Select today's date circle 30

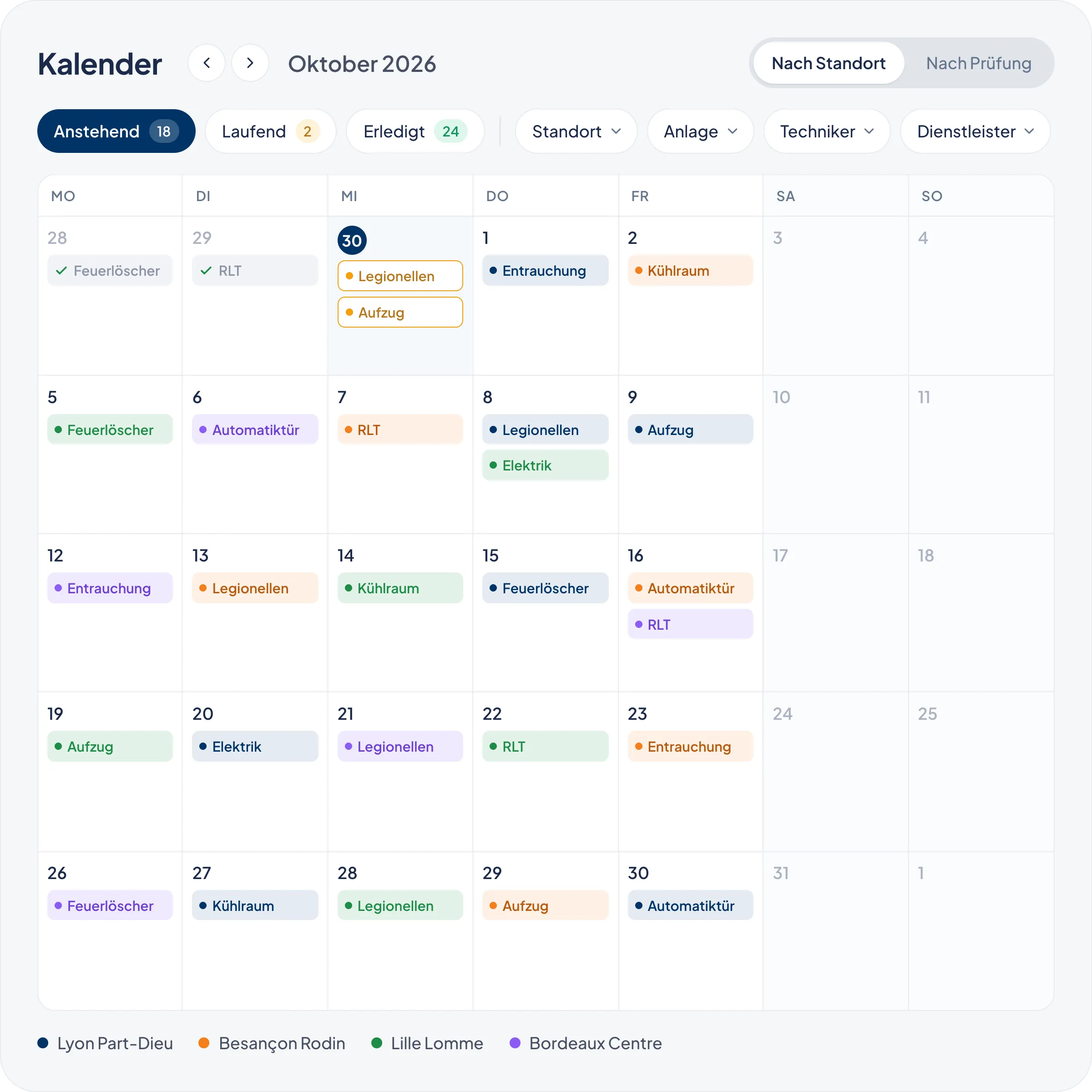(352, 240)
